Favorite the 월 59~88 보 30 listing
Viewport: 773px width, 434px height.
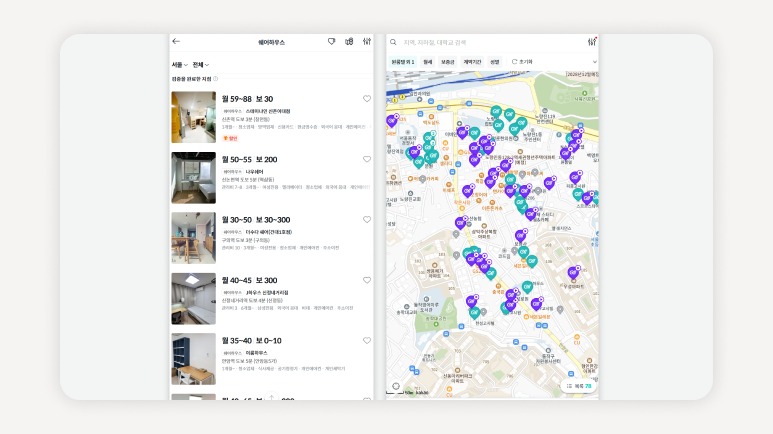(x=367, y=99)
